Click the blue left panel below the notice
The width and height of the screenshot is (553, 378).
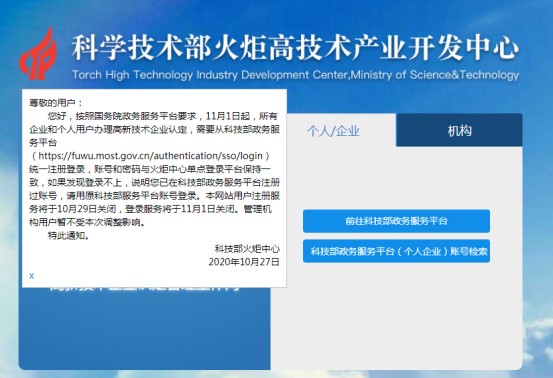tap(145, 329)
